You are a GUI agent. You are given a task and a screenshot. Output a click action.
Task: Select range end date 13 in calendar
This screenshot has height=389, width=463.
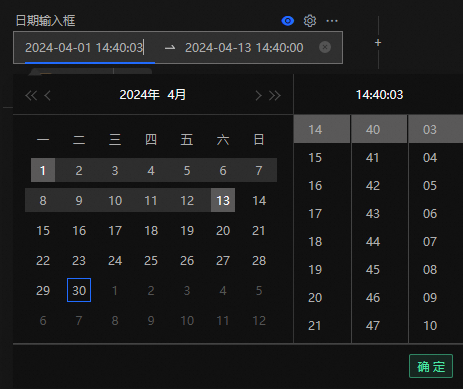(x=223, y=200)
